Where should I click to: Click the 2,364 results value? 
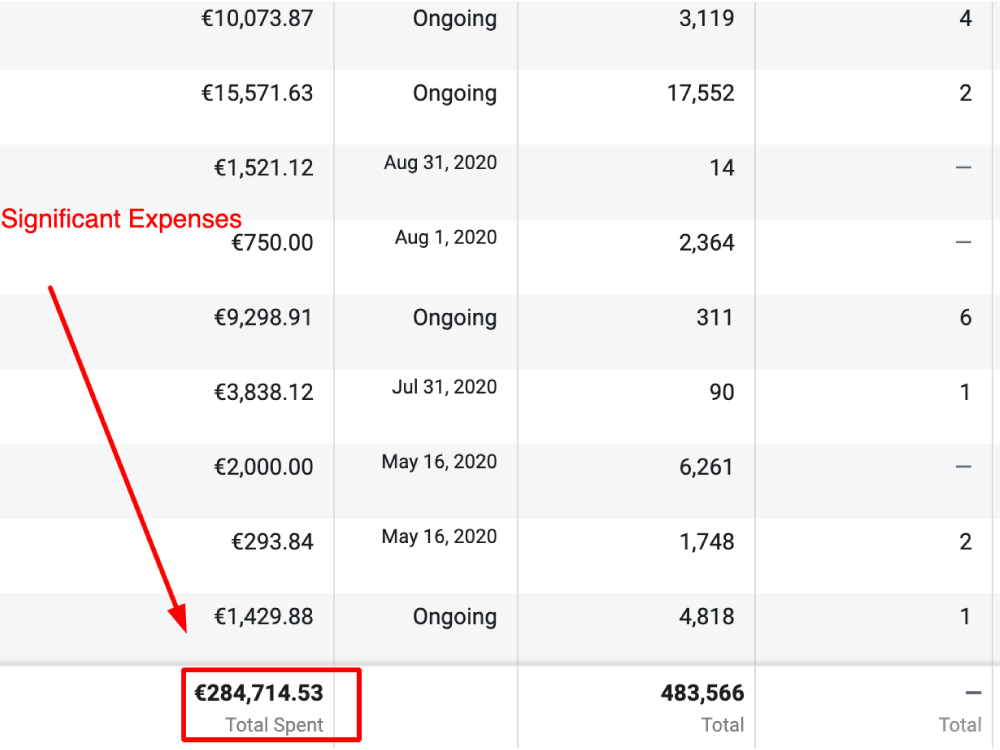click(x=706, y=243)
